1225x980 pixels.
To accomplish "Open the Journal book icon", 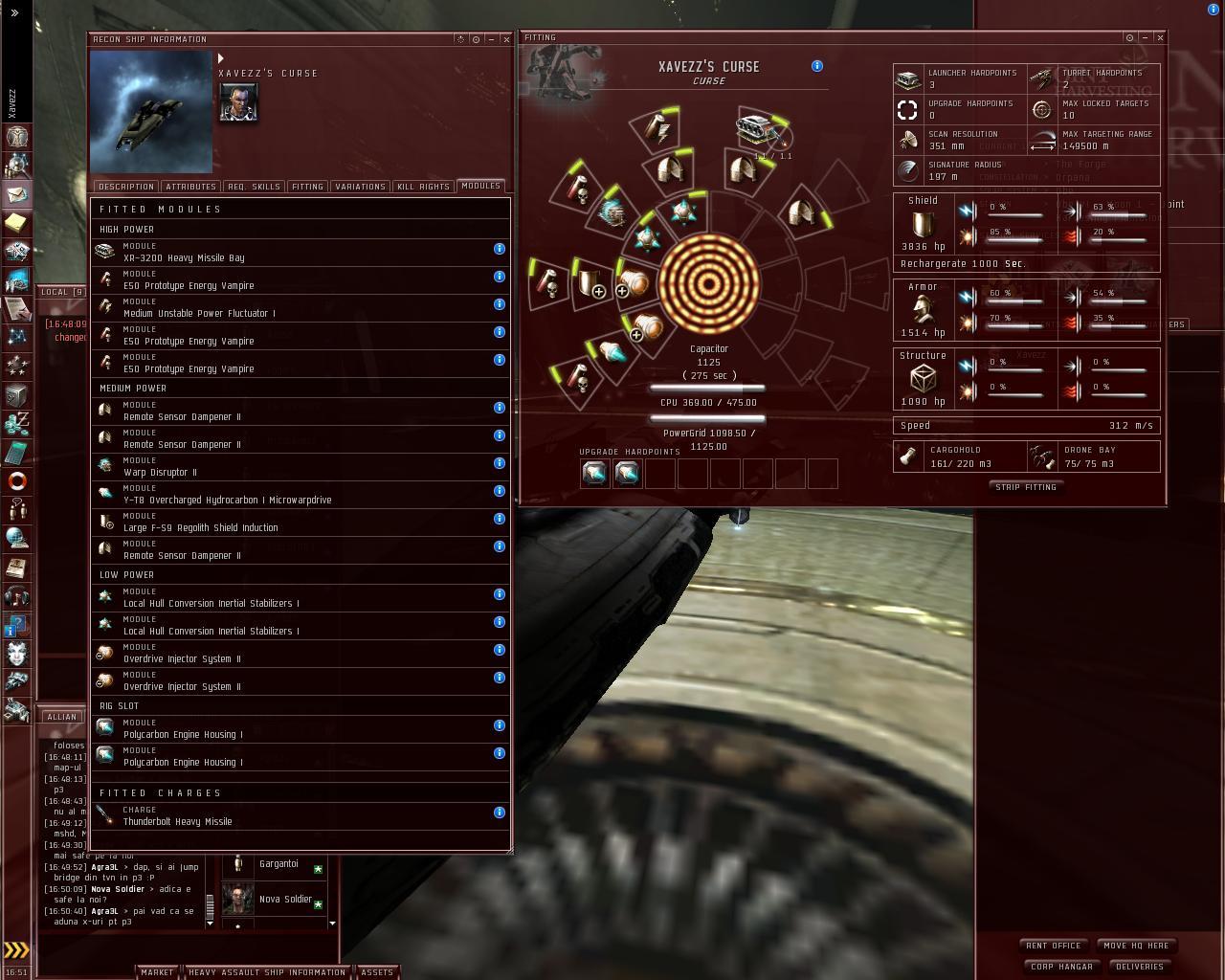I will (17, 568).
